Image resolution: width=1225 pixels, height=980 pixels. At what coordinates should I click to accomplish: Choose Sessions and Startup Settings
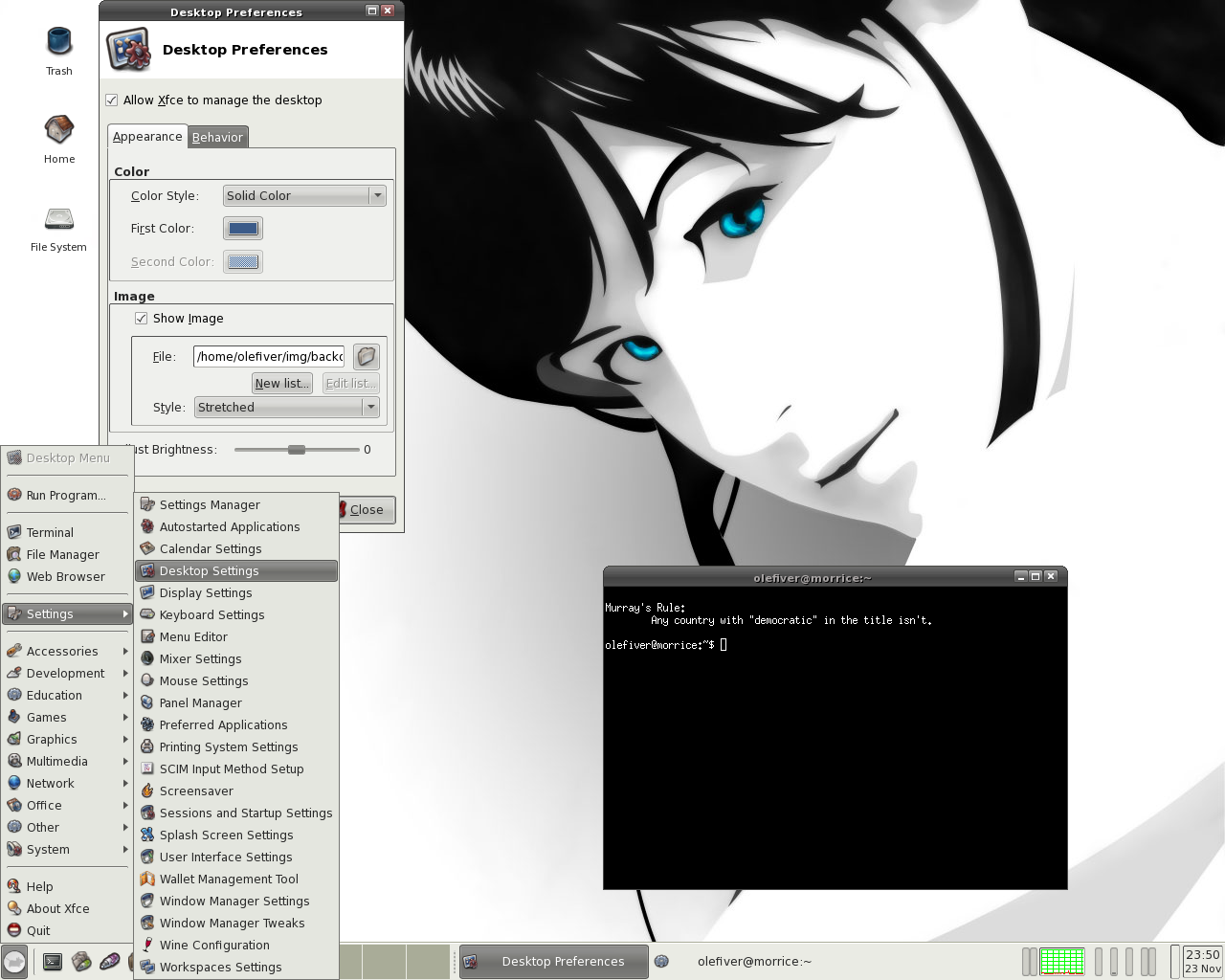point(236,813)
